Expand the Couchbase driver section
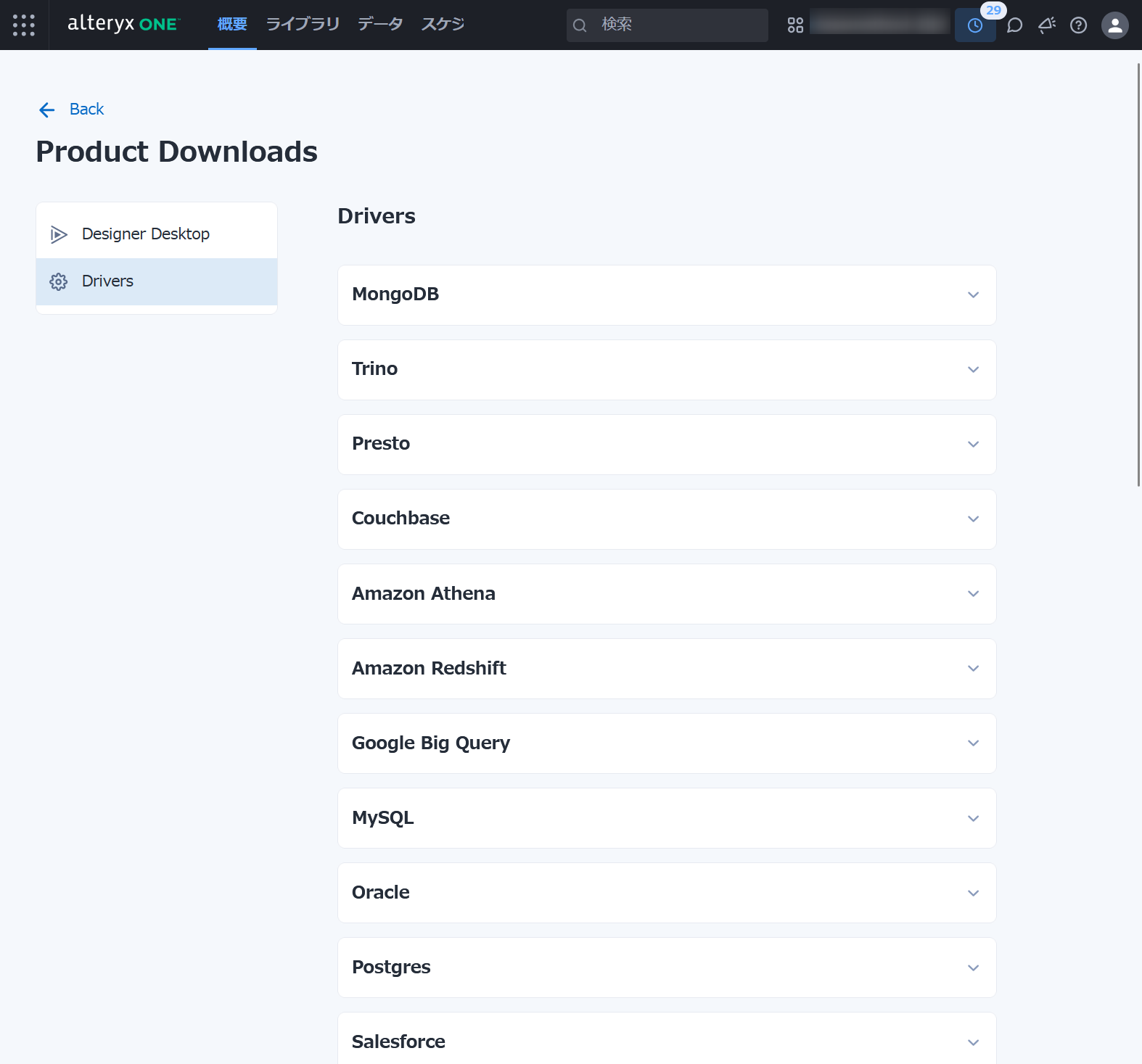The height and width of the screenshot is (1064, 1142). pyautogui.click(x=667, y=519)
